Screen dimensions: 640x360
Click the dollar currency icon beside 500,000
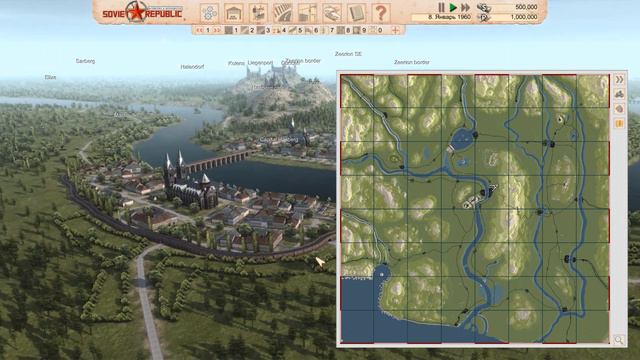pyautogui.click(x=484, y=7)
